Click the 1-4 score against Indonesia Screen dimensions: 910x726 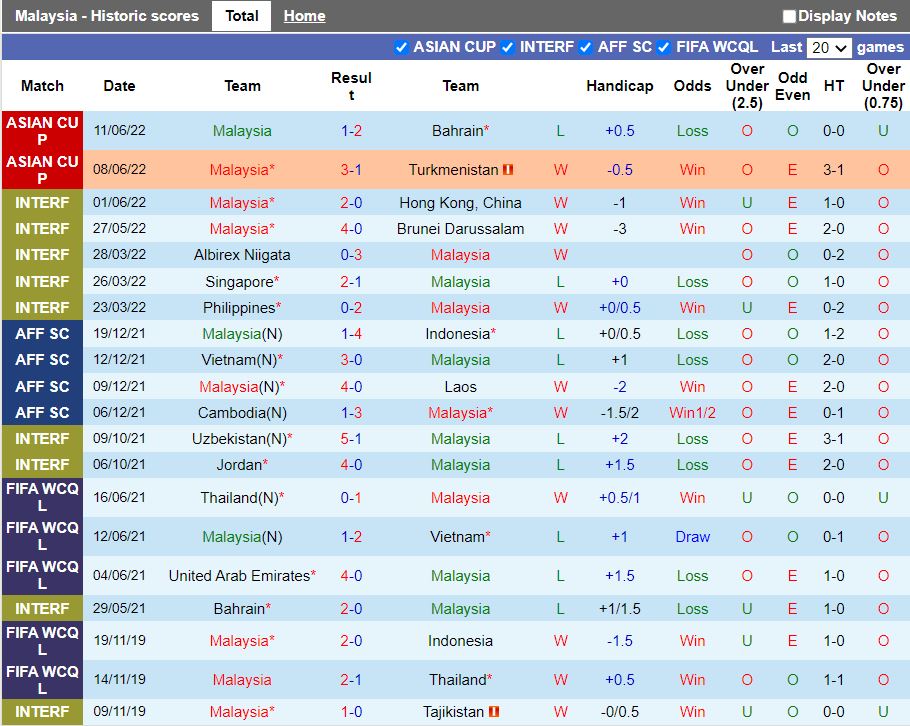[351, 334]
